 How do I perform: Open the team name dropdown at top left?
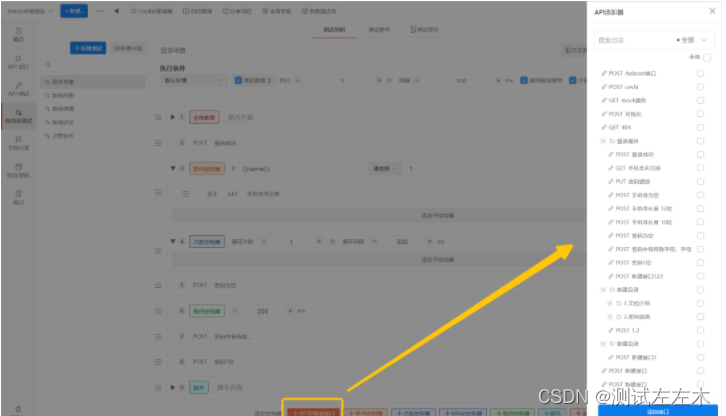pos(30,11)
